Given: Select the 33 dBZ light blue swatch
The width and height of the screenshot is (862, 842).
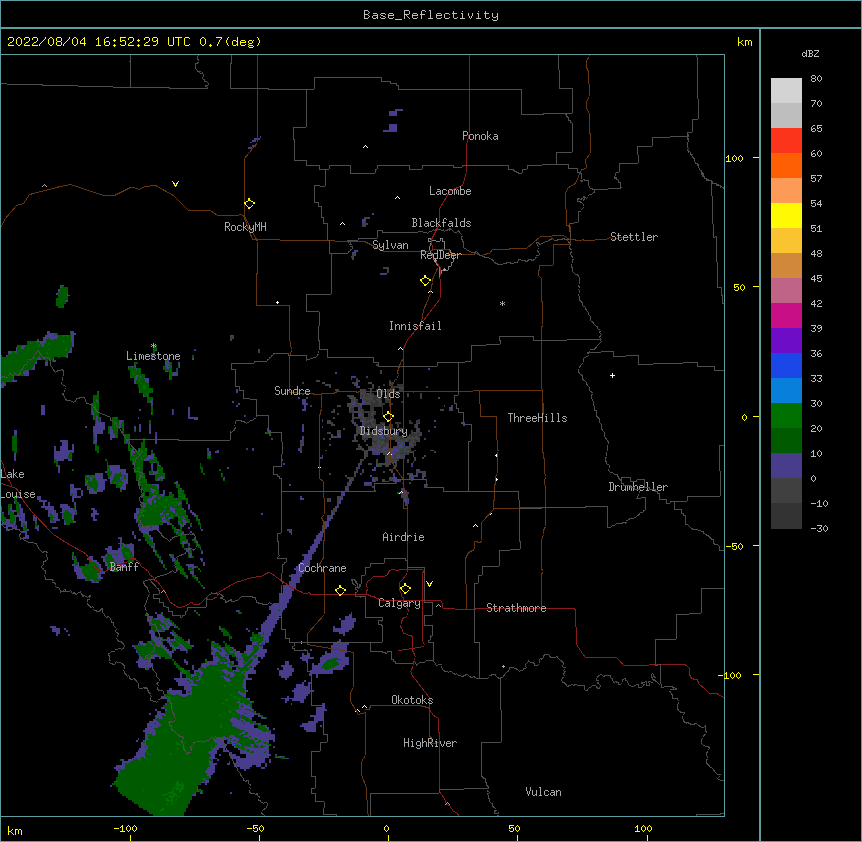Looking at the screenshot, I should pyautogui.click(x=786, y=390).
